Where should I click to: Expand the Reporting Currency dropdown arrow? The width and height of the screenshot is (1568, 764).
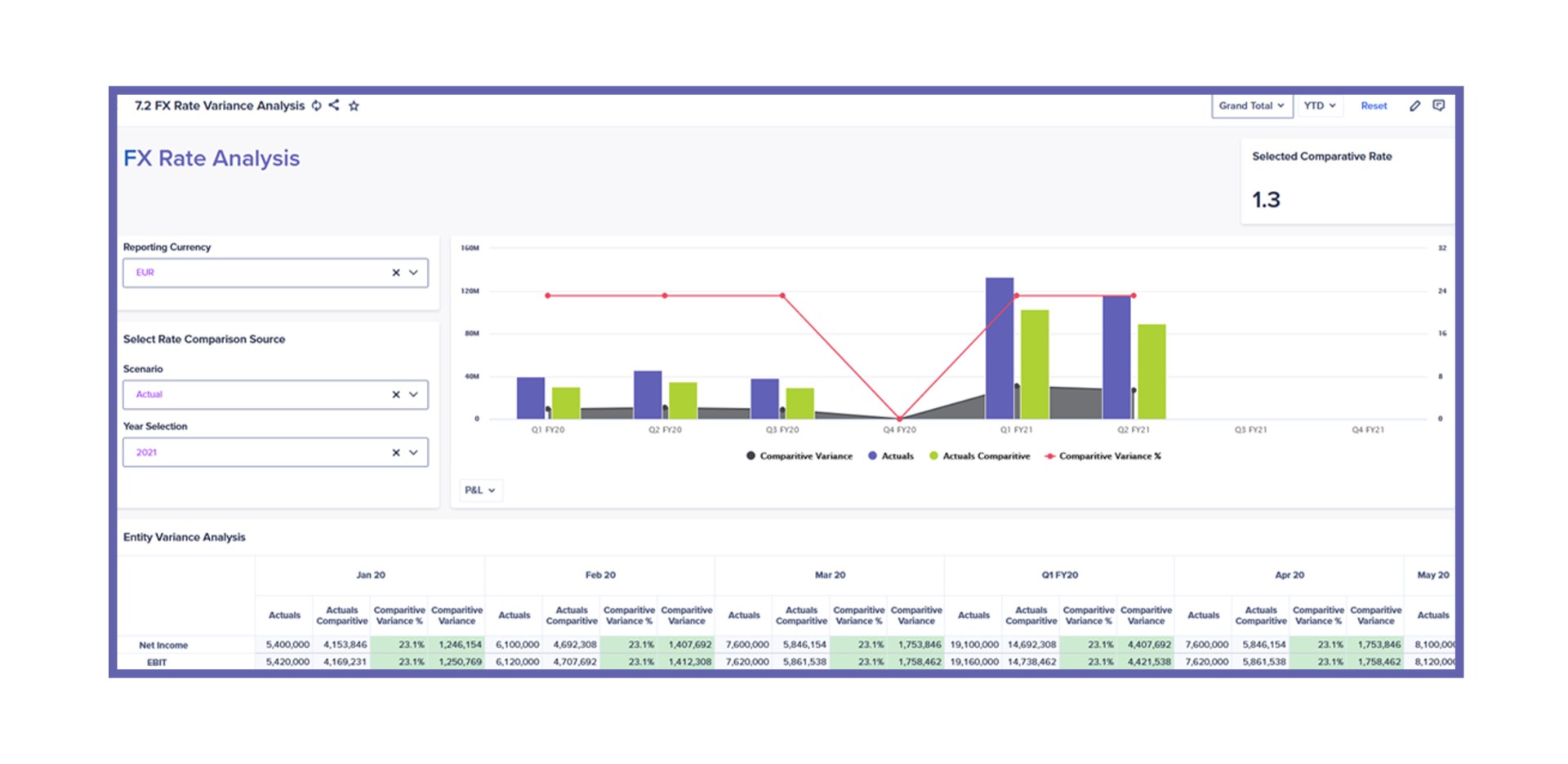click(x=414, y=273)
